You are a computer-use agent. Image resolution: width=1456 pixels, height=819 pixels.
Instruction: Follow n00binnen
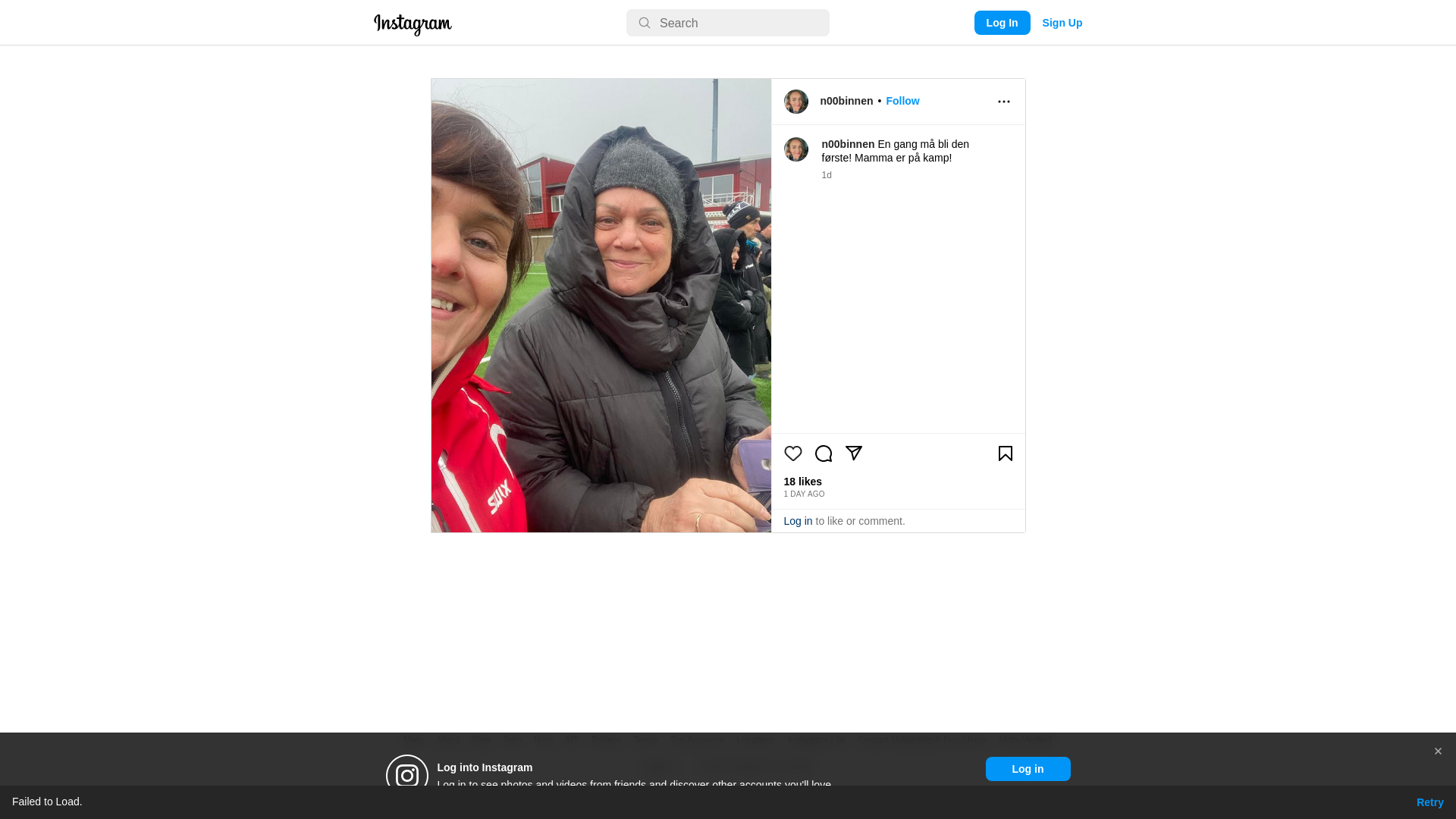(902, 101)
